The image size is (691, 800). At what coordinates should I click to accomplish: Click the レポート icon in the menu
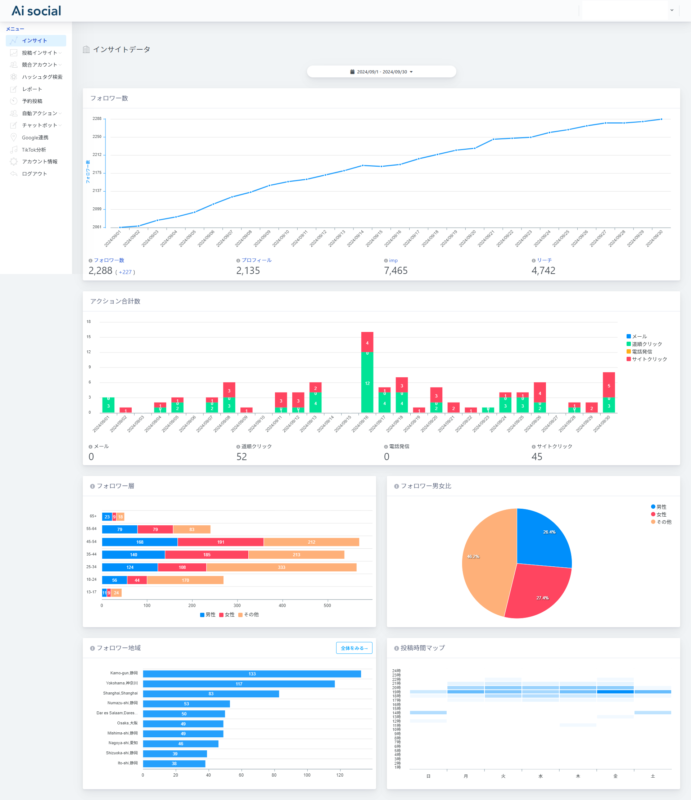[x=13, y=89]
